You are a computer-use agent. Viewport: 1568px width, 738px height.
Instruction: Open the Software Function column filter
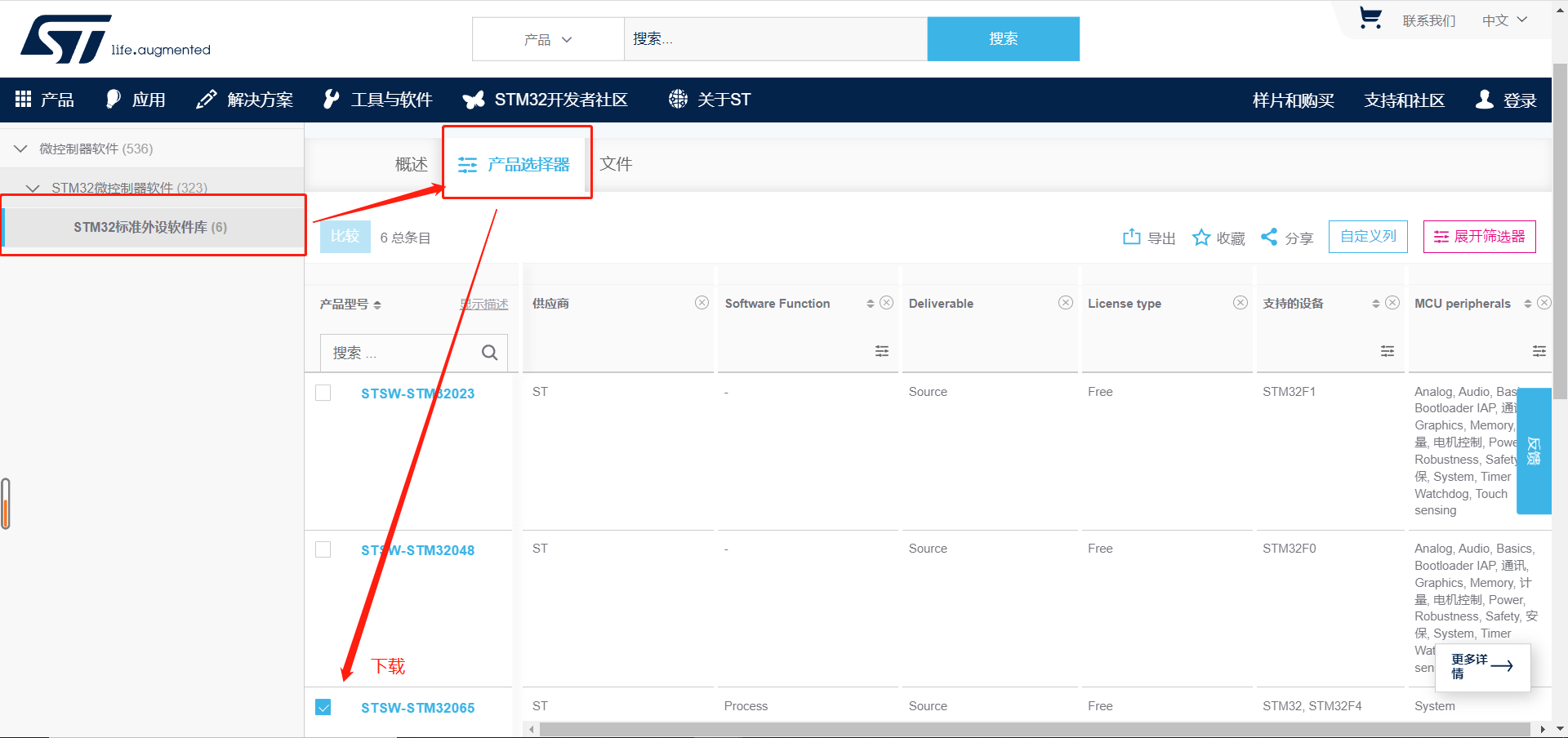(x=882, y=351)
